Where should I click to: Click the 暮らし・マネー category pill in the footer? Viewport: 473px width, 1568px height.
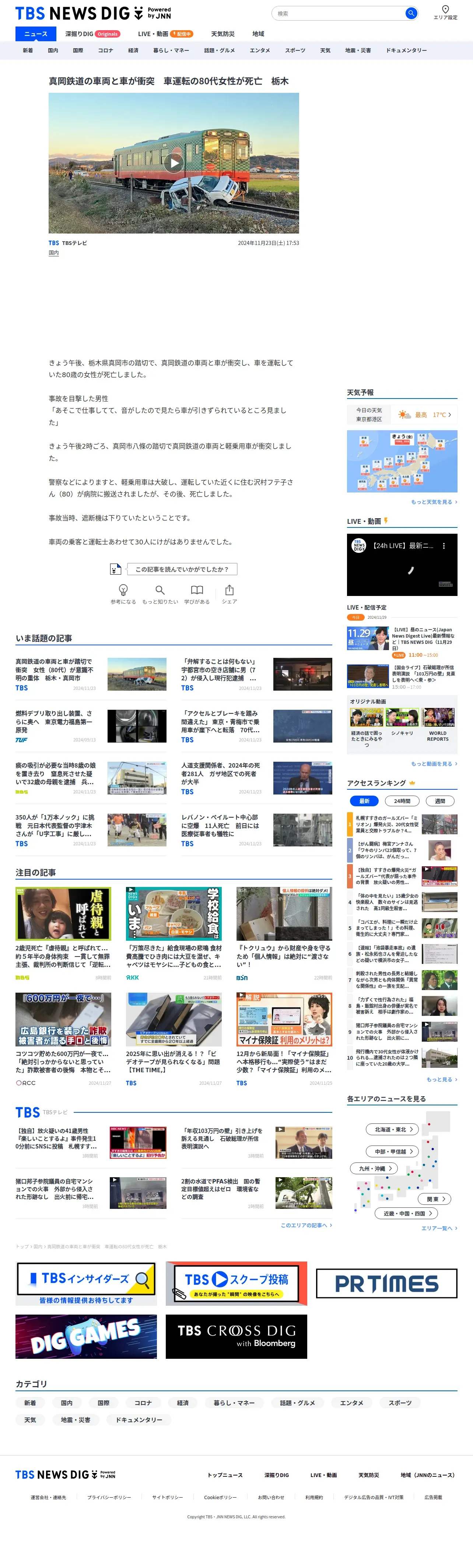point(234,1403)
